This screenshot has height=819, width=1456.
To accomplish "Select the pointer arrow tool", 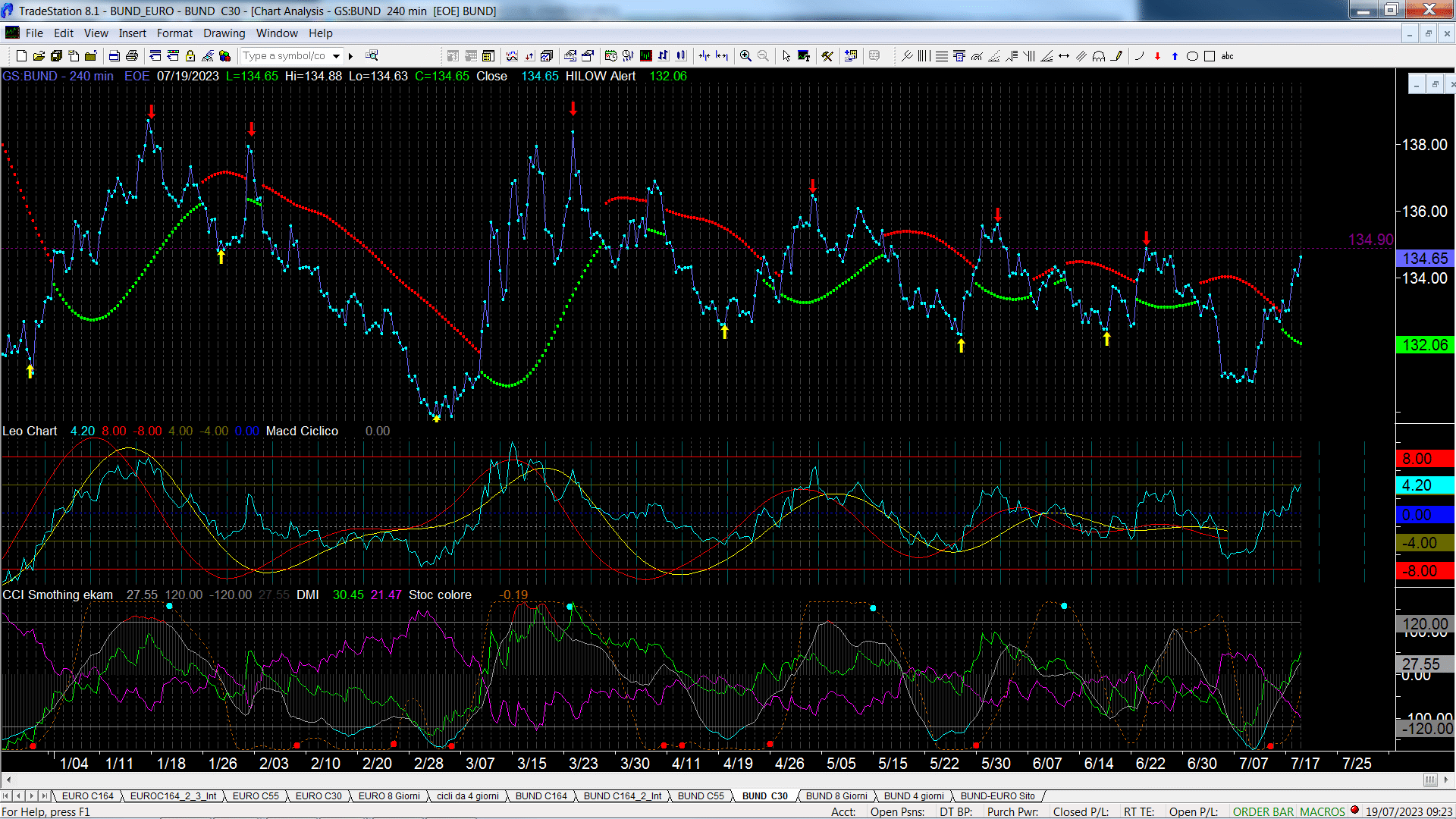I will 786,56.
